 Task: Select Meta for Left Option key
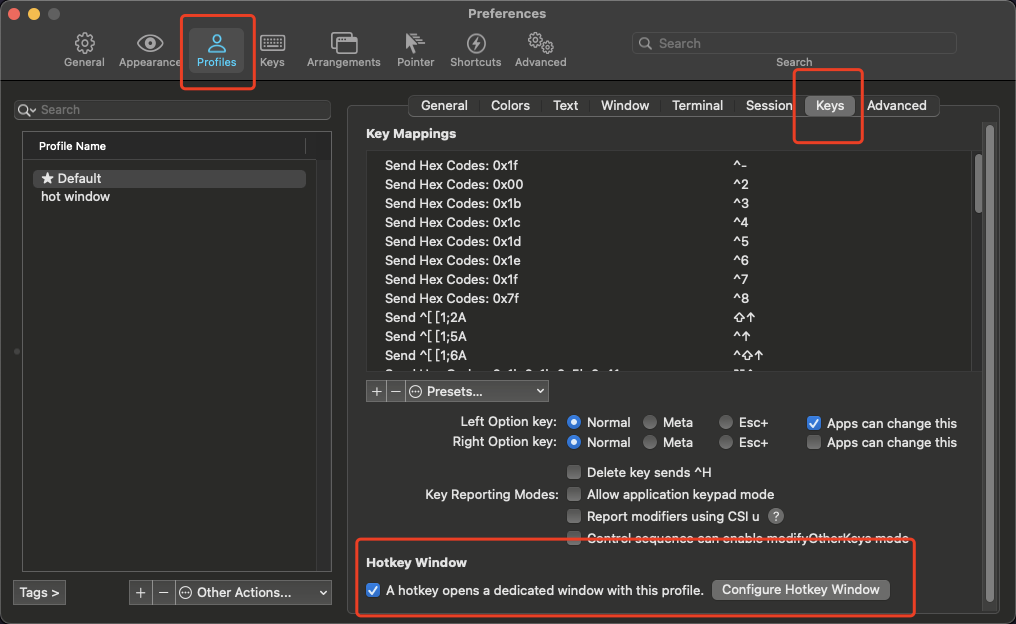click(x=650, y=422)
